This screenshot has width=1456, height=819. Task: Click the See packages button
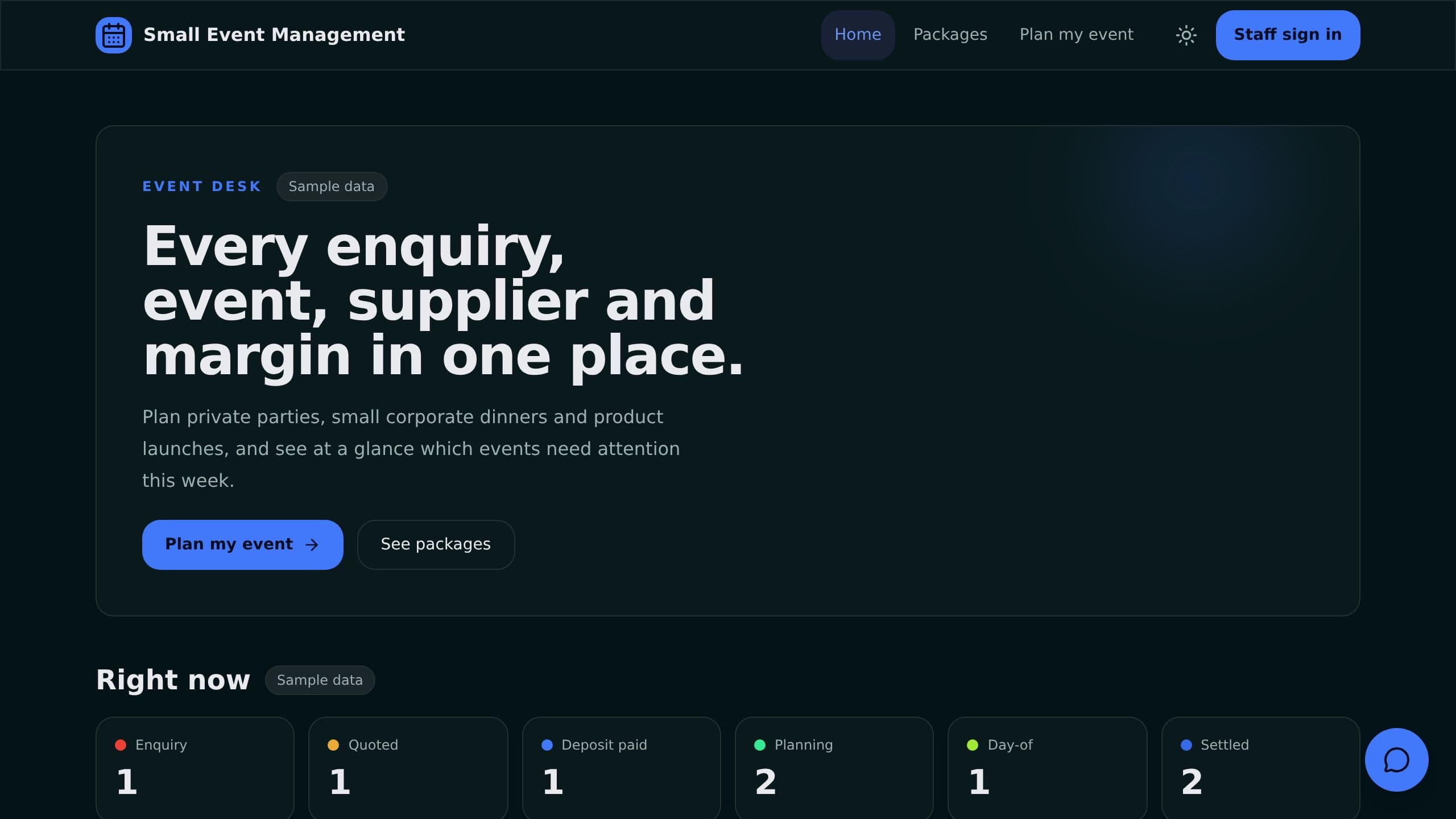tap(436, 545)
